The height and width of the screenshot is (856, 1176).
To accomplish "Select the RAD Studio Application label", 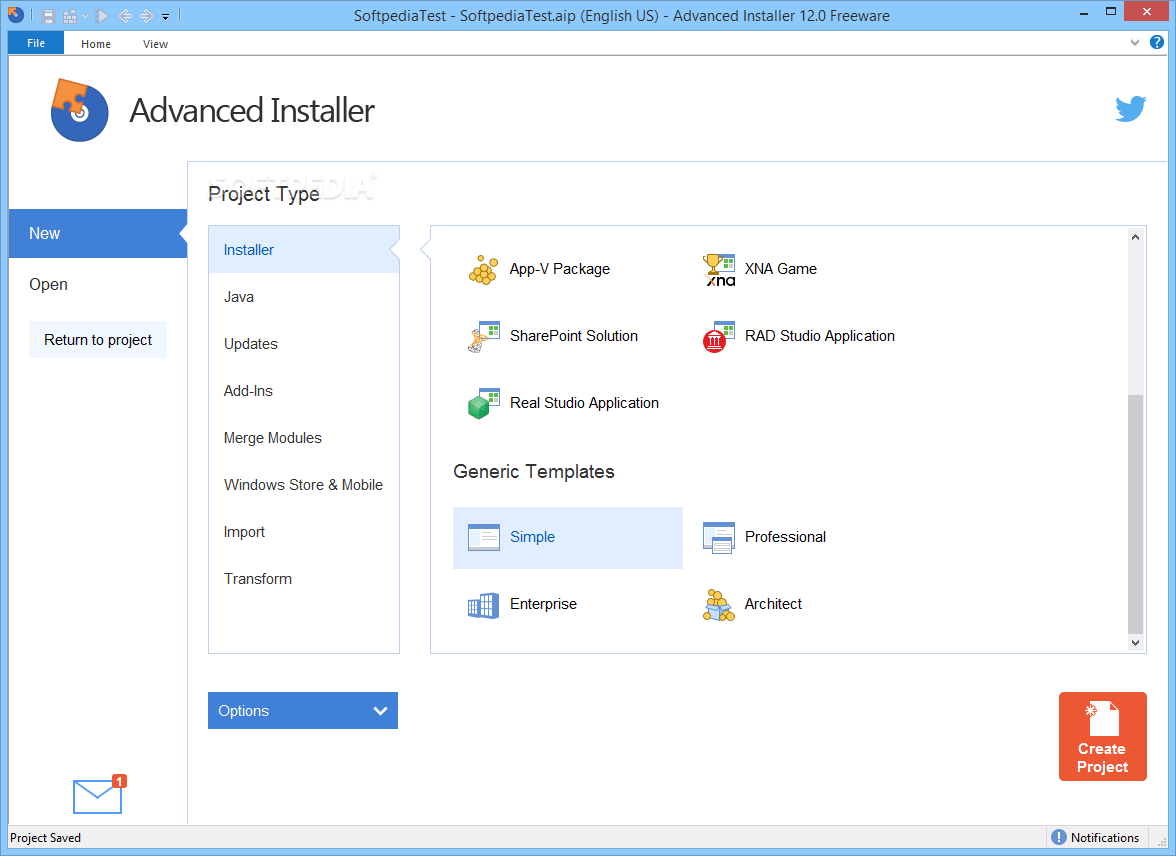I will pos(820,336).
